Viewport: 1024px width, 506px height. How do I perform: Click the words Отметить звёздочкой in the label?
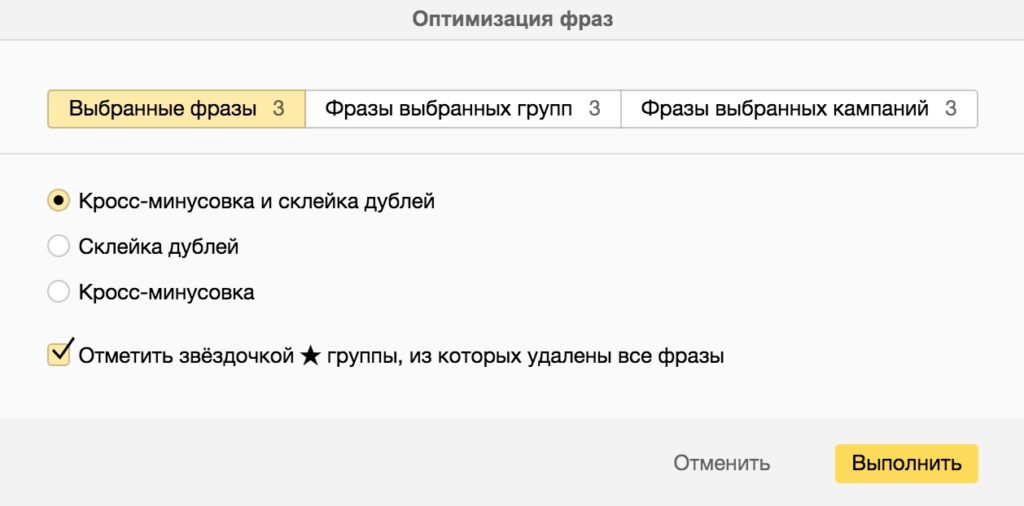tap(186, 355)
